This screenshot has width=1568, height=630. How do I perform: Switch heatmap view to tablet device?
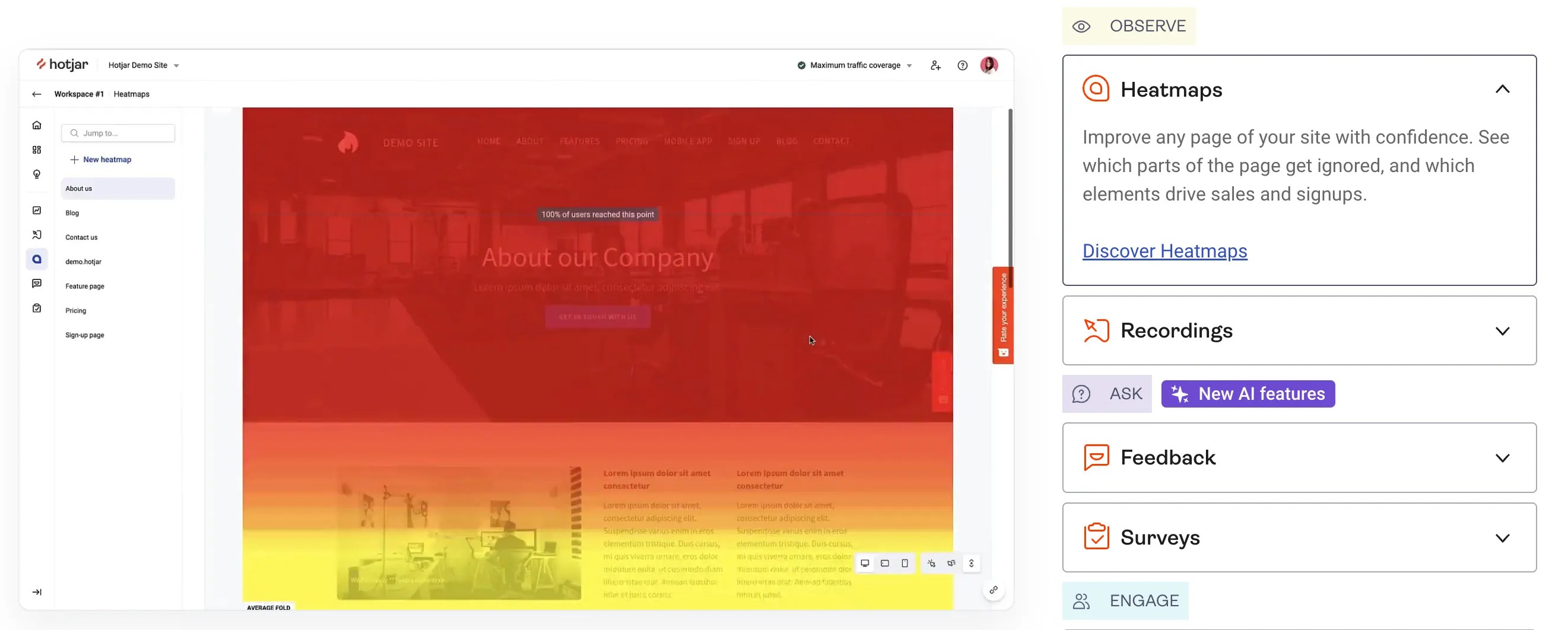[885, 563]
